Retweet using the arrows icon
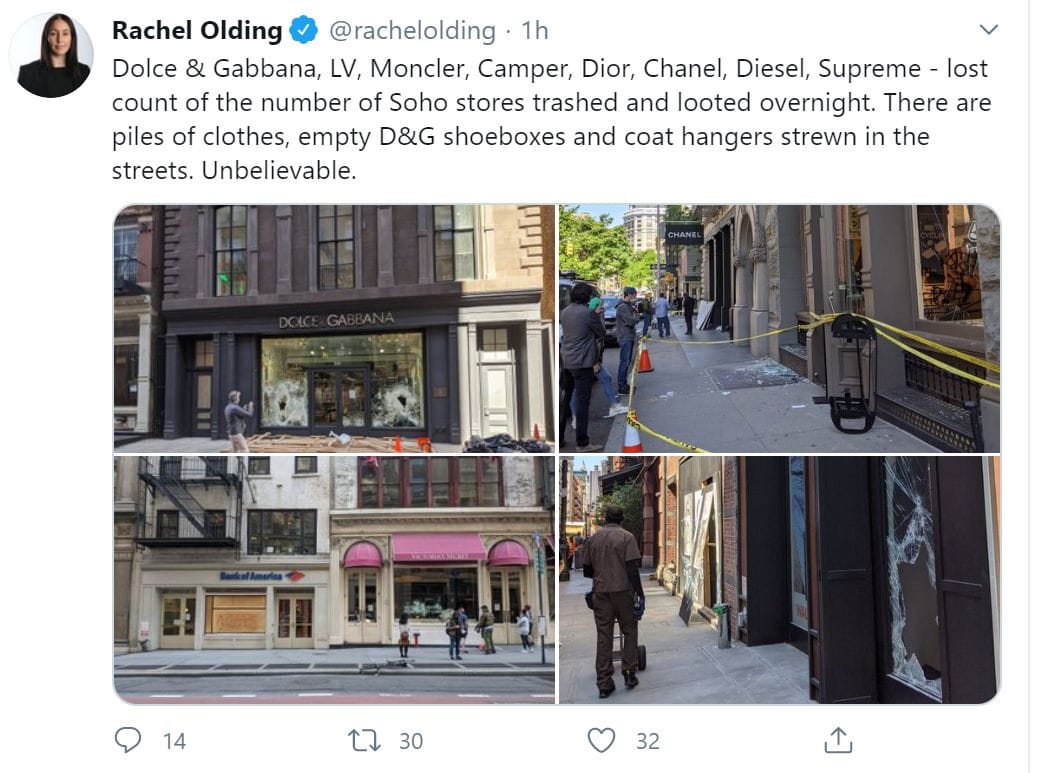1042x773 pixels. (x=364, y=740)
